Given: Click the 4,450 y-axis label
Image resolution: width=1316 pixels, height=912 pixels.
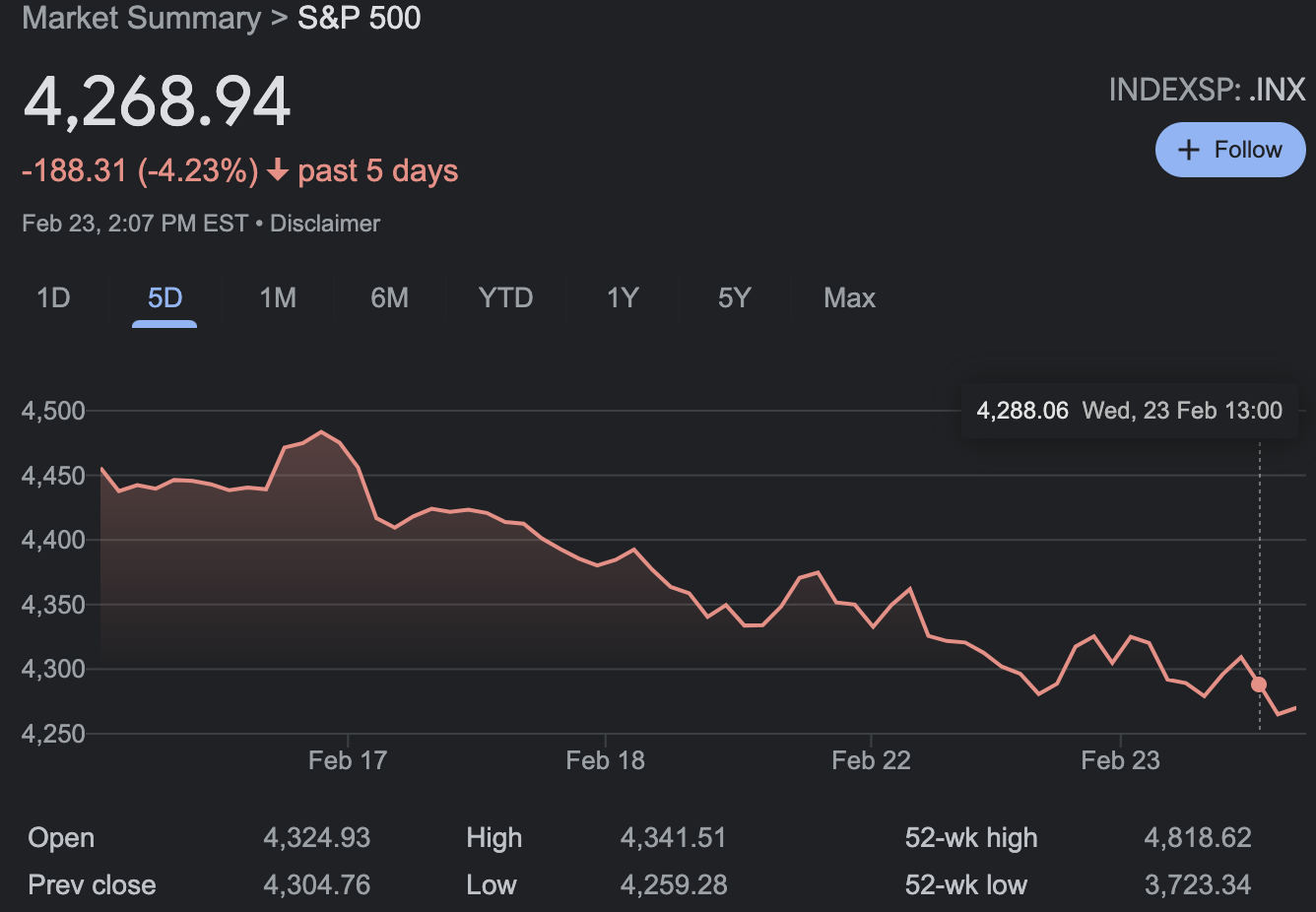Looking at the screenshot, I should pyautogui.click(x=54, y=476).
